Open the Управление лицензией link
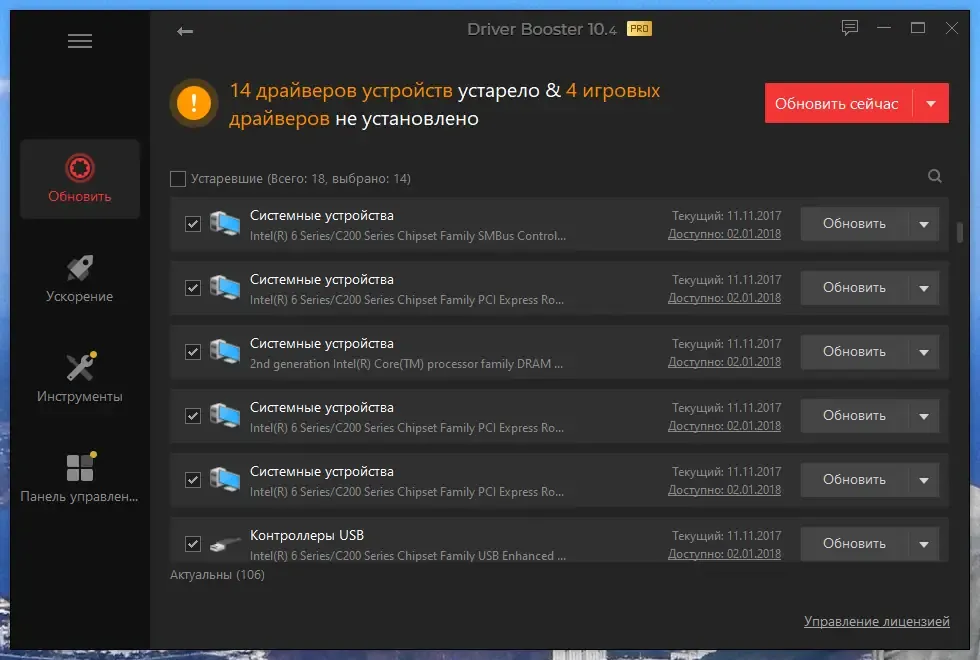The image size is (980, 660). 876,621
